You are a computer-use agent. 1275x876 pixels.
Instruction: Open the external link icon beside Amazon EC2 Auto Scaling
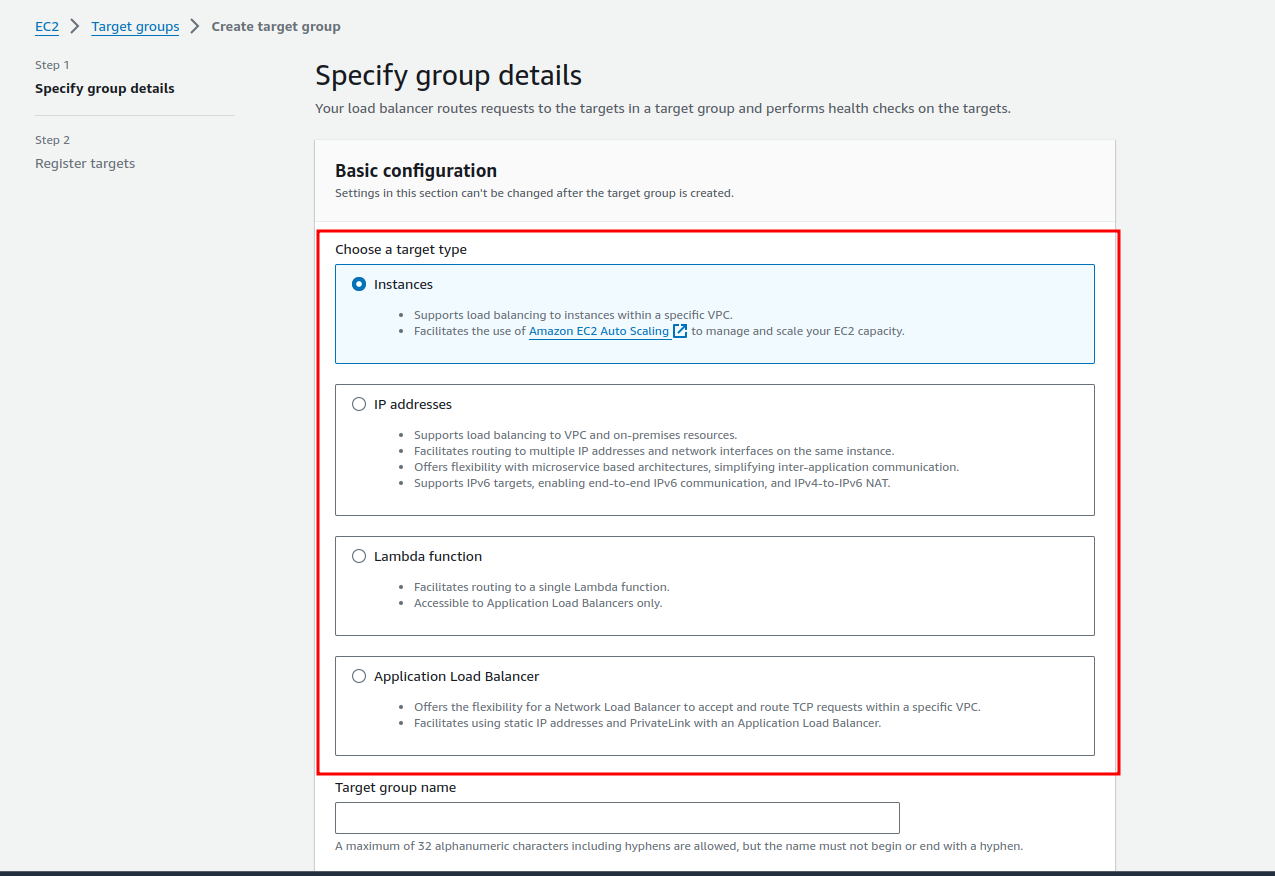point(680,331)
